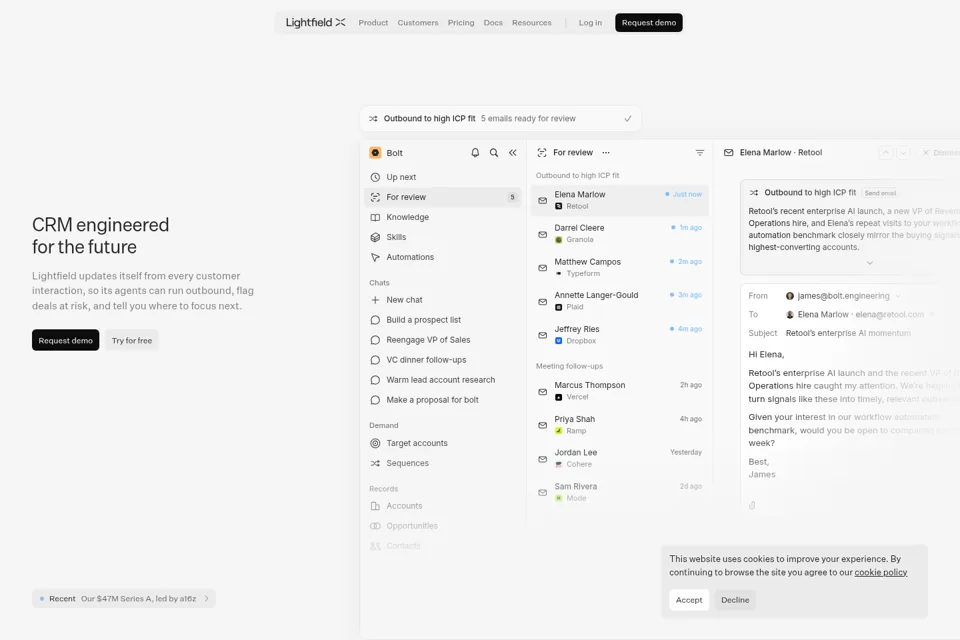Click the shuffle icon on Outbound banner
Image resolution: width=960 pixels, height=640 pixels.
[x=373, y=119]
